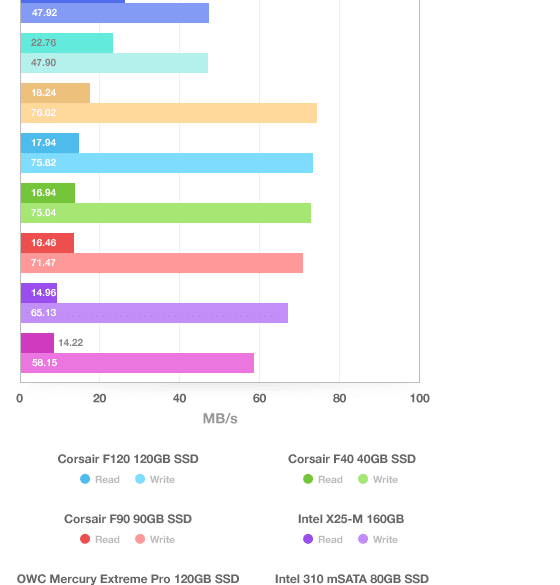Select the Corsair F90 90GB SSD label
The width and height of the screenshot is (560, 585).
click(128, 519)
